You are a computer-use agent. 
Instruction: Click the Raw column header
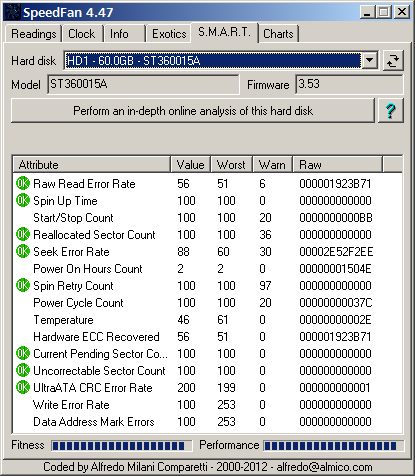tap(337, 165)
